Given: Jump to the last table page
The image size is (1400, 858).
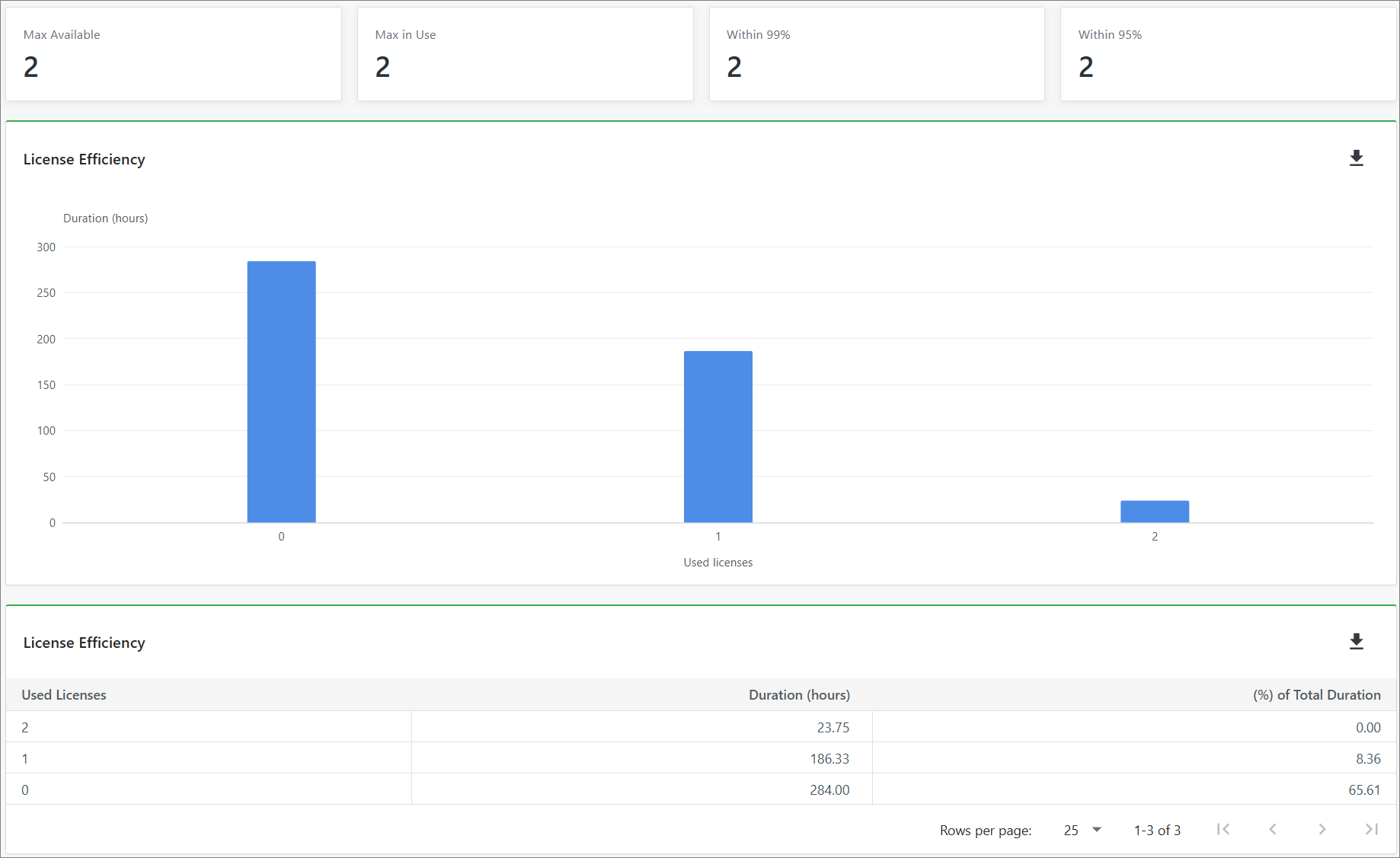Looking at the screenshot, I should (x=1372, y=829).
